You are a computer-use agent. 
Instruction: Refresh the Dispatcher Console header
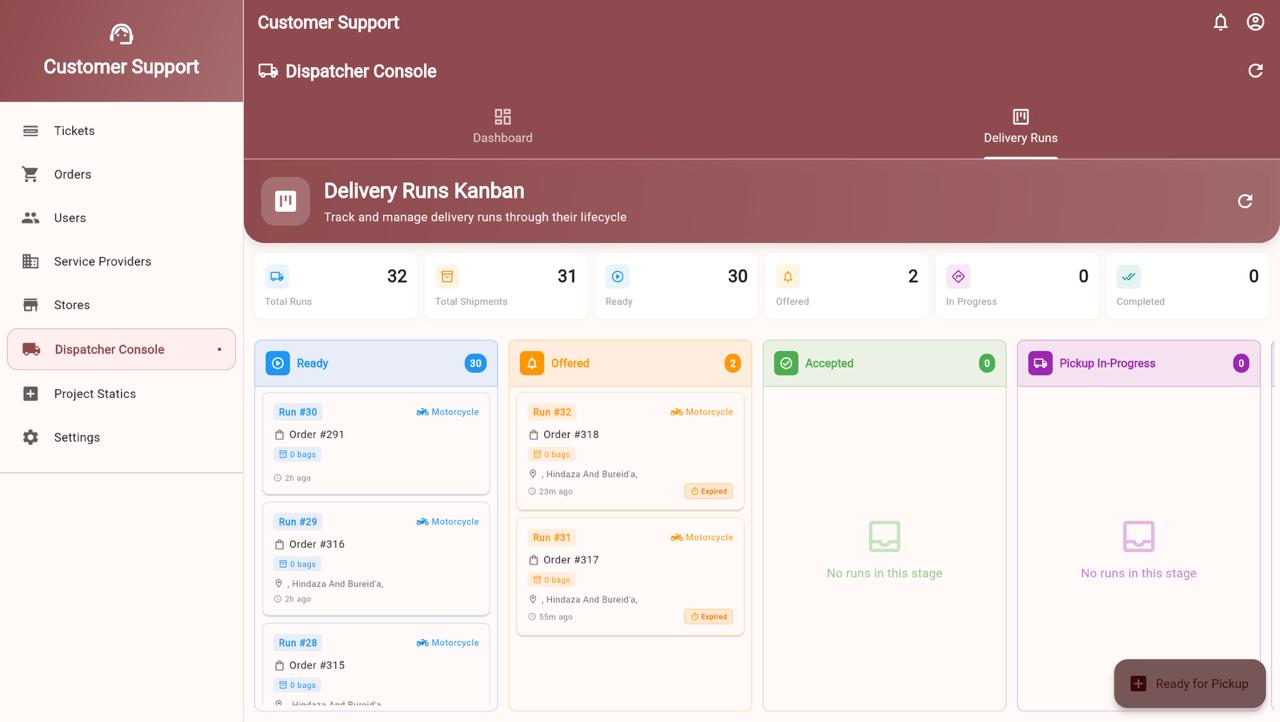point(1255,70)
